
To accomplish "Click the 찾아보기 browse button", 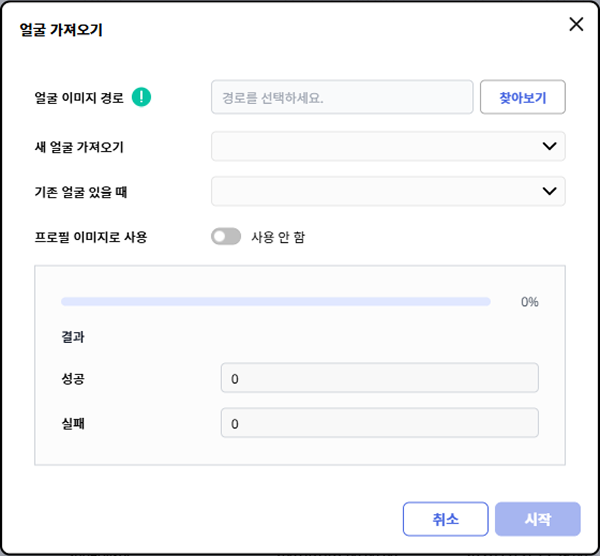I will click(x=523, y=98).
